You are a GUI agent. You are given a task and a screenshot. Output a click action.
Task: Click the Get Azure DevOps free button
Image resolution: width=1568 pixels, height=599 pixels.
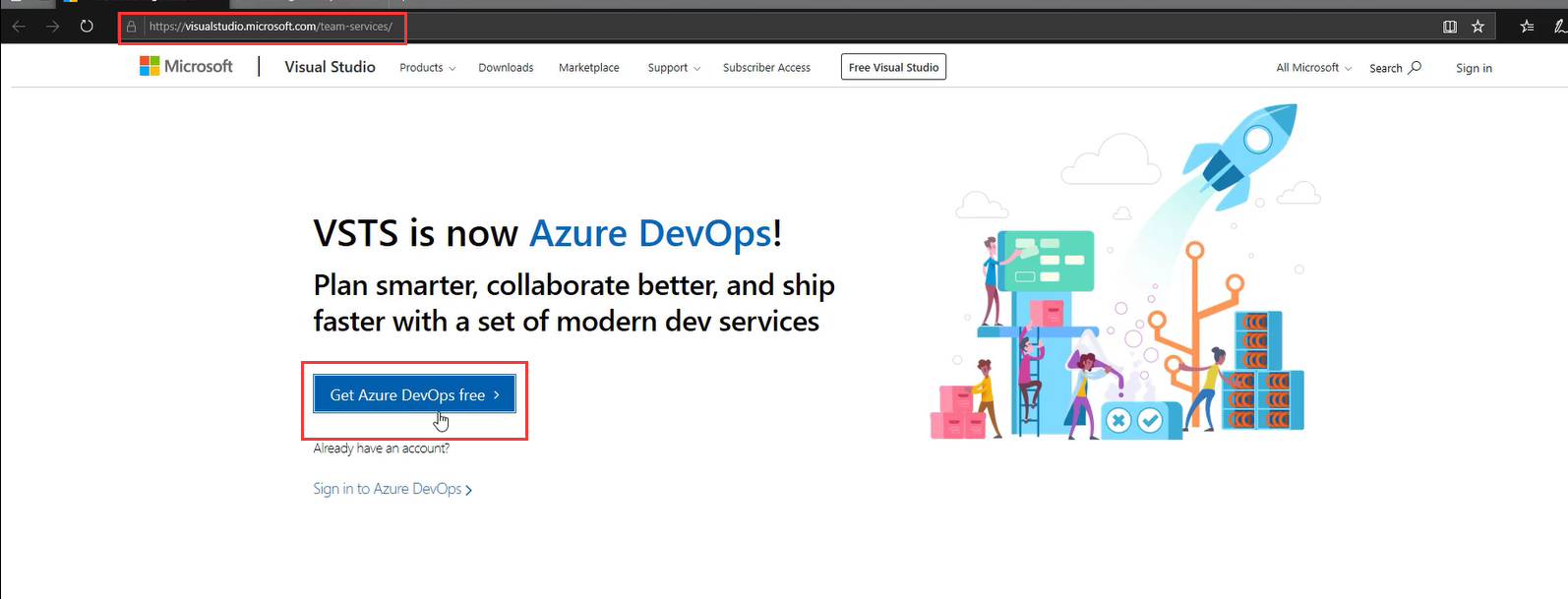click(x=414, y=394)
